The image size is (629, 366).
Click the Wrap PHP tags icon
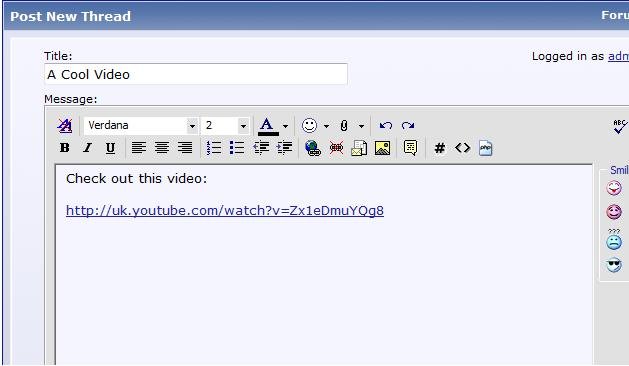click(x=485, y=148)
